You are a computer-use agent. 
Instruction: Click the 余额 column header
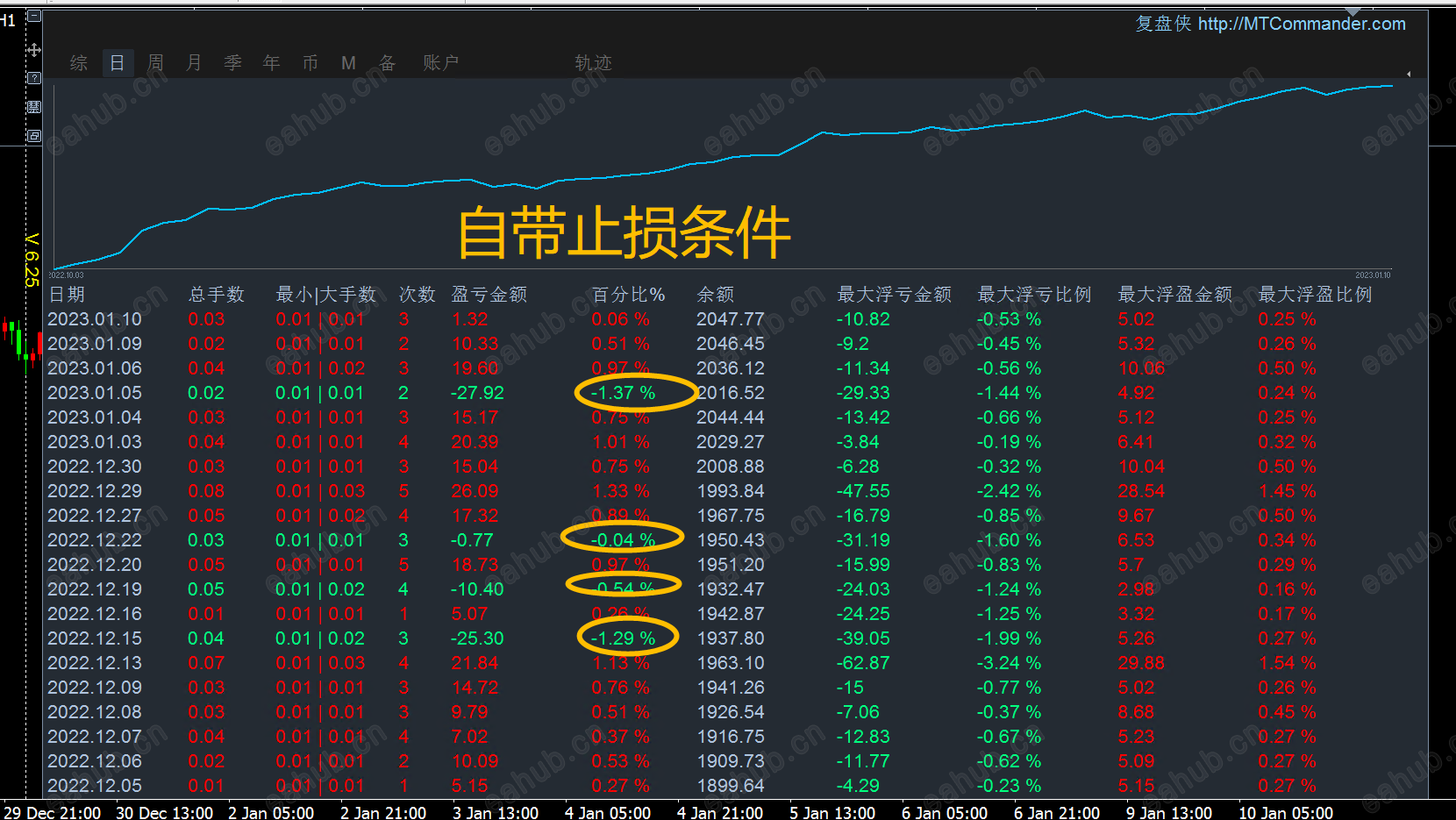(x=716, y=295)
